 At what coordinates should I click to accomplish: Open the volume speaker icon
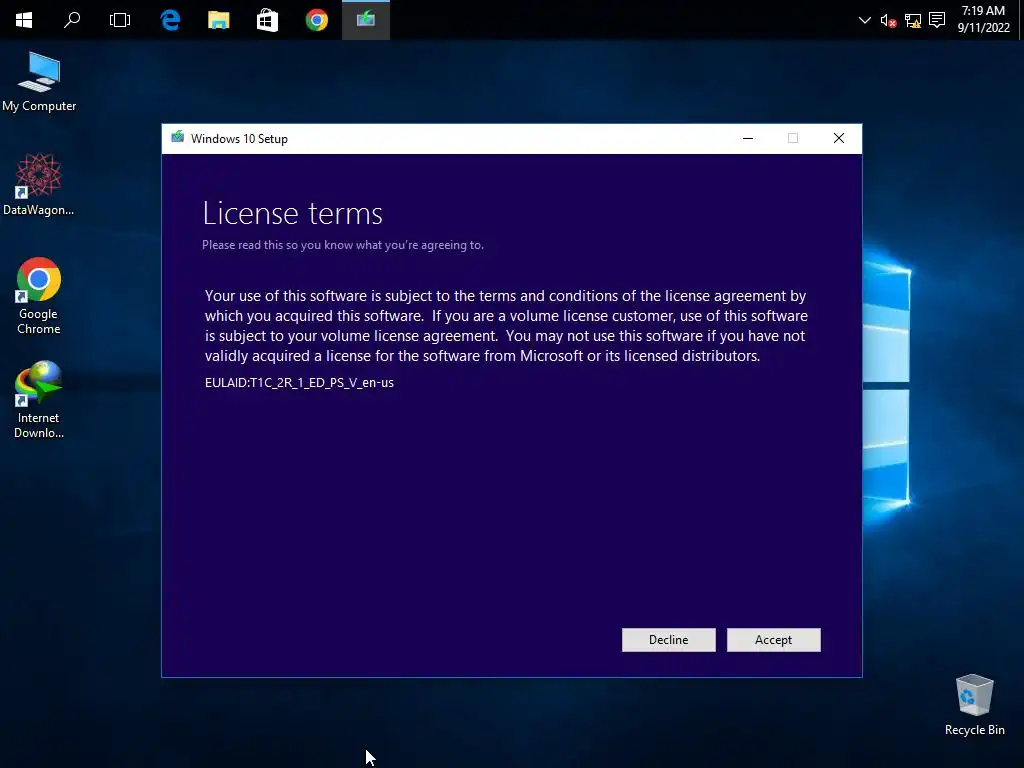(x=888, y=21)
